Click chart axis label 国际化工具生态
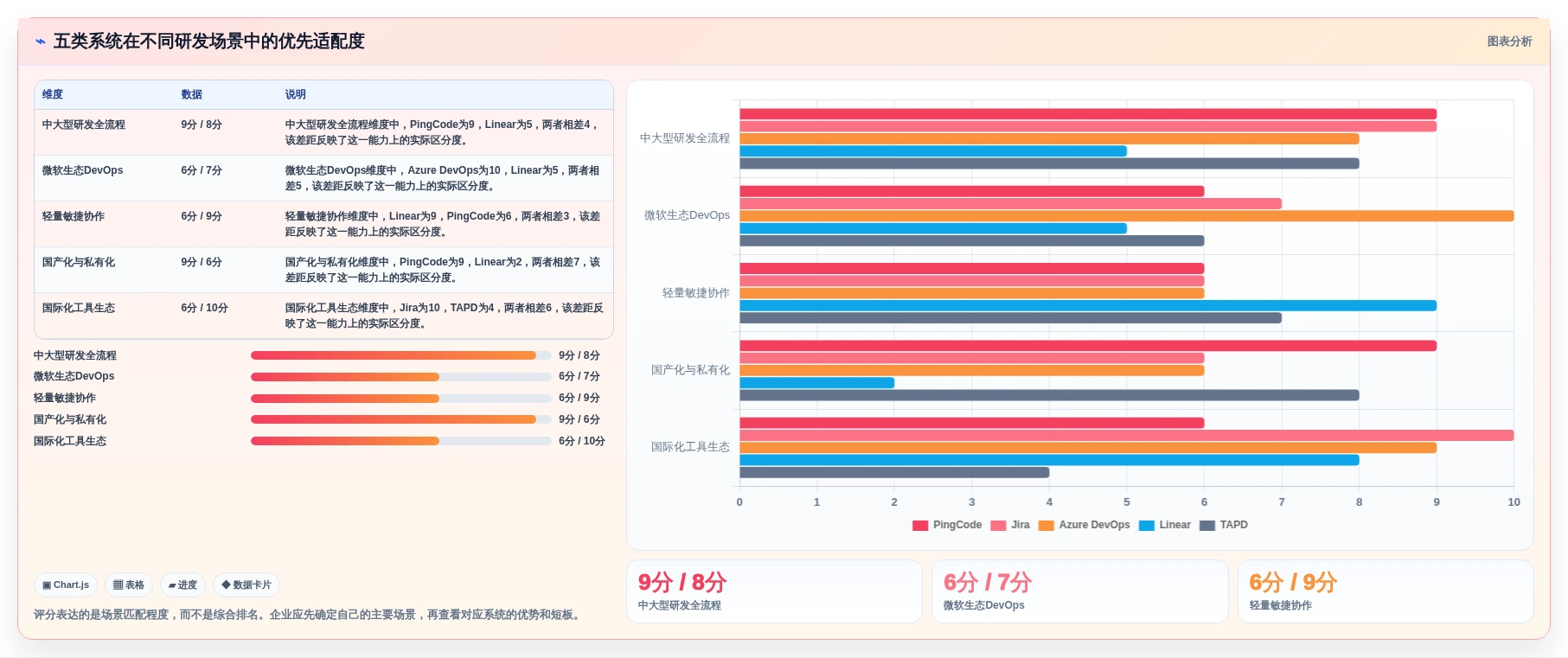Screen dimensions: 1568x658 coord(690,447)
